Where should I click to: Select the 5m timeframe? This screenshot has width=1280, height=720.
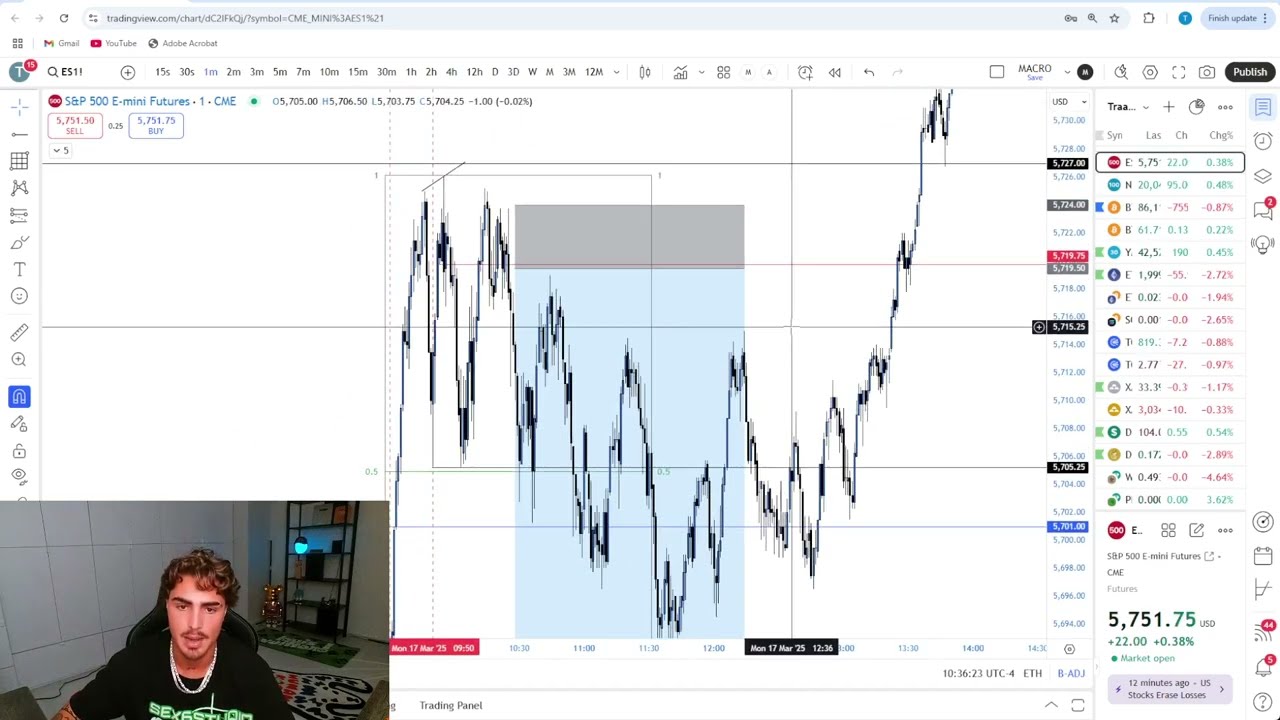(x=280, y=72)
